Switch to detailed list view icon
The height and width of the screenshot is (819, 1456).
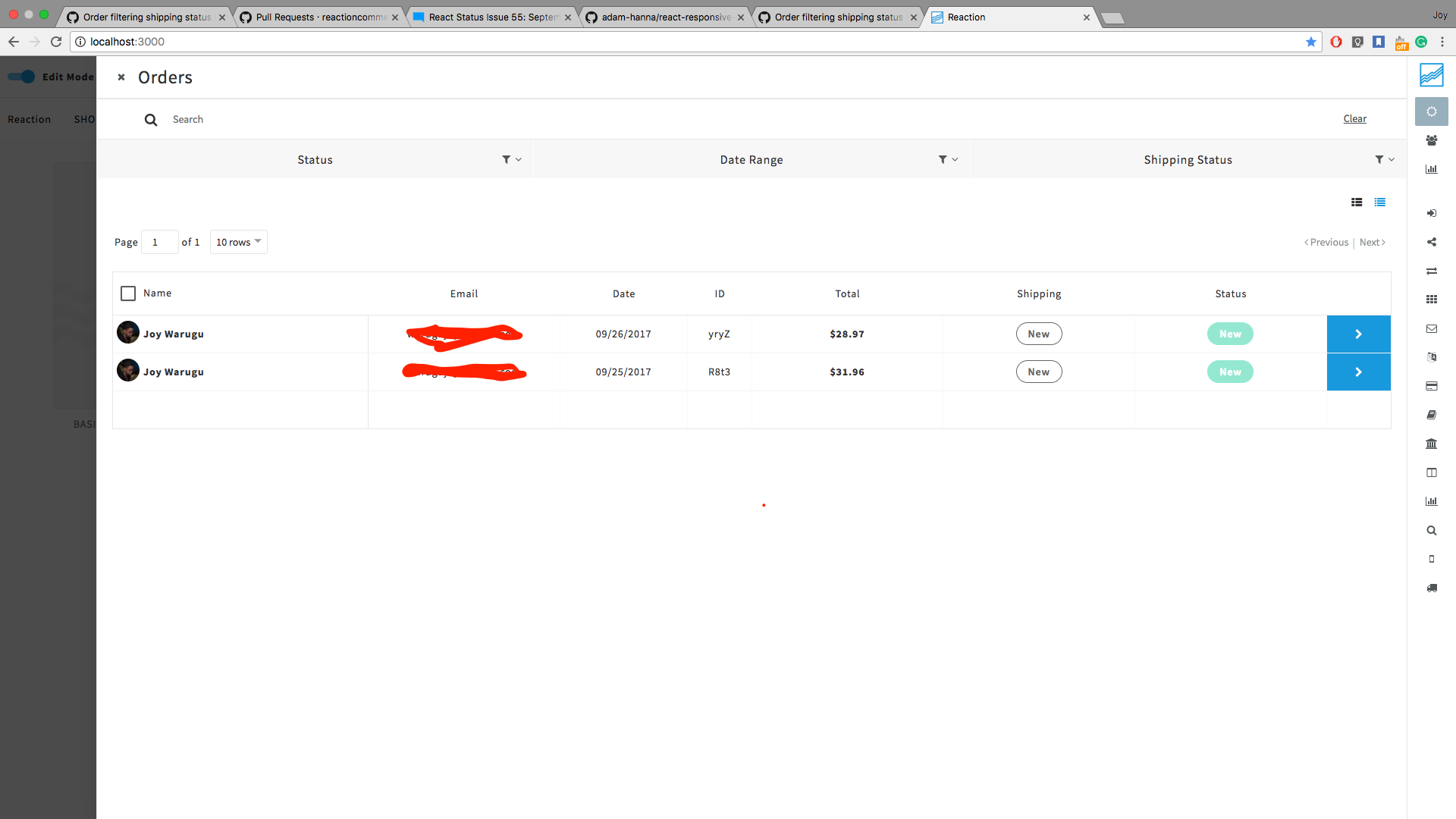point(1357,202)
